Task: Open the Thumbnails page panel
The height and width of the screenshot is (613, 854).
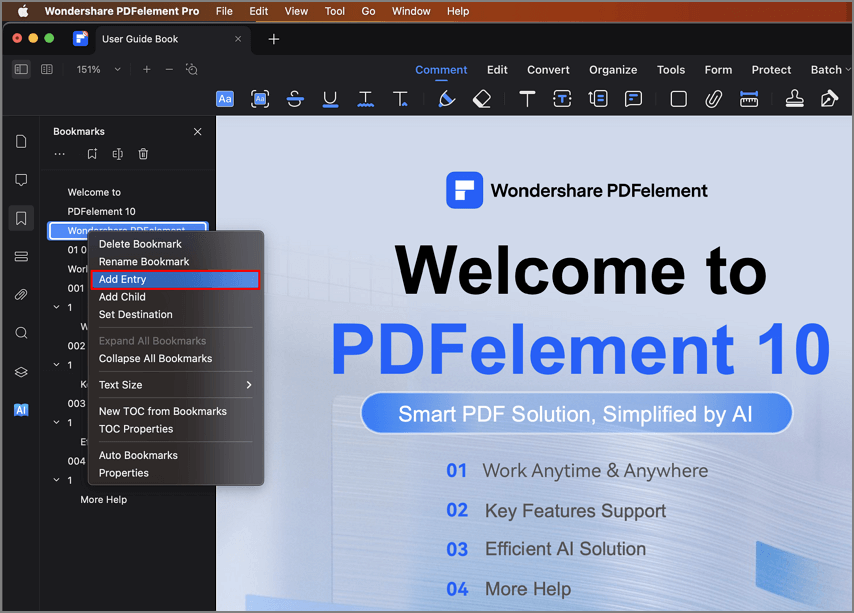Action: pyautogui.click(x=21, y=142)
